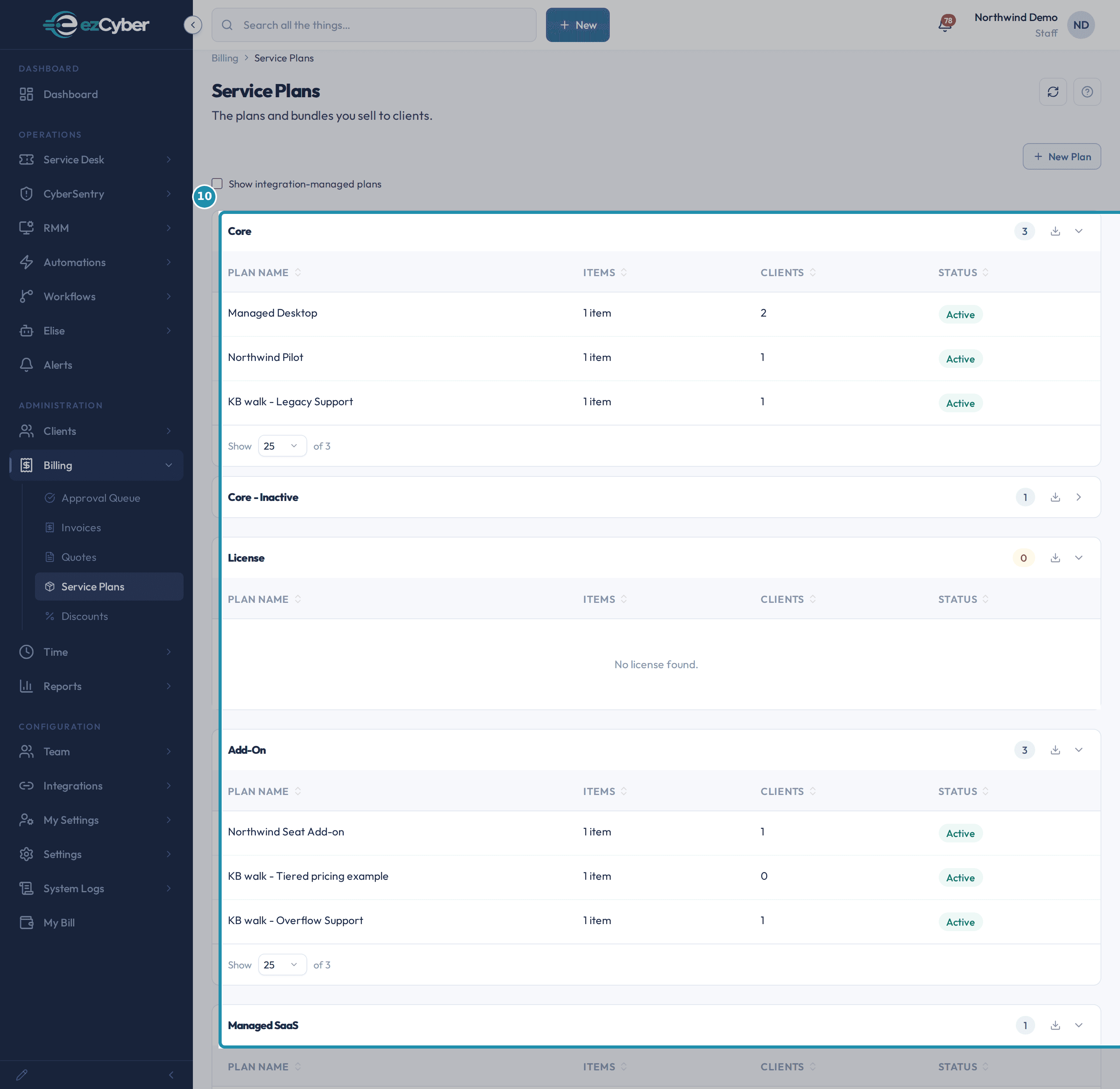
Task: Open the ND user avatar menu
Action: (x=1081, y=25)
